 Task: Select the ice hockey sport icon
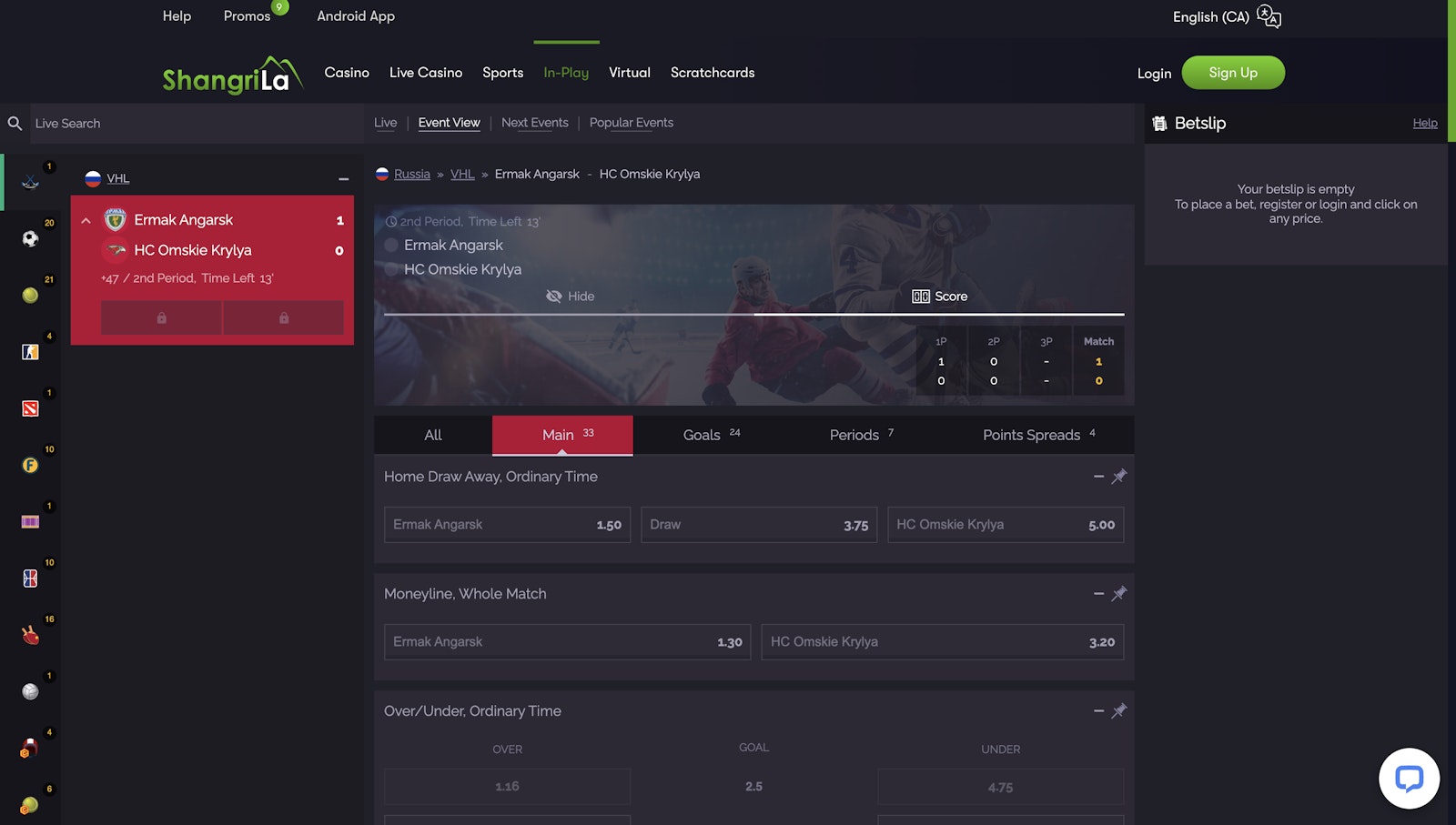(30, 182)
